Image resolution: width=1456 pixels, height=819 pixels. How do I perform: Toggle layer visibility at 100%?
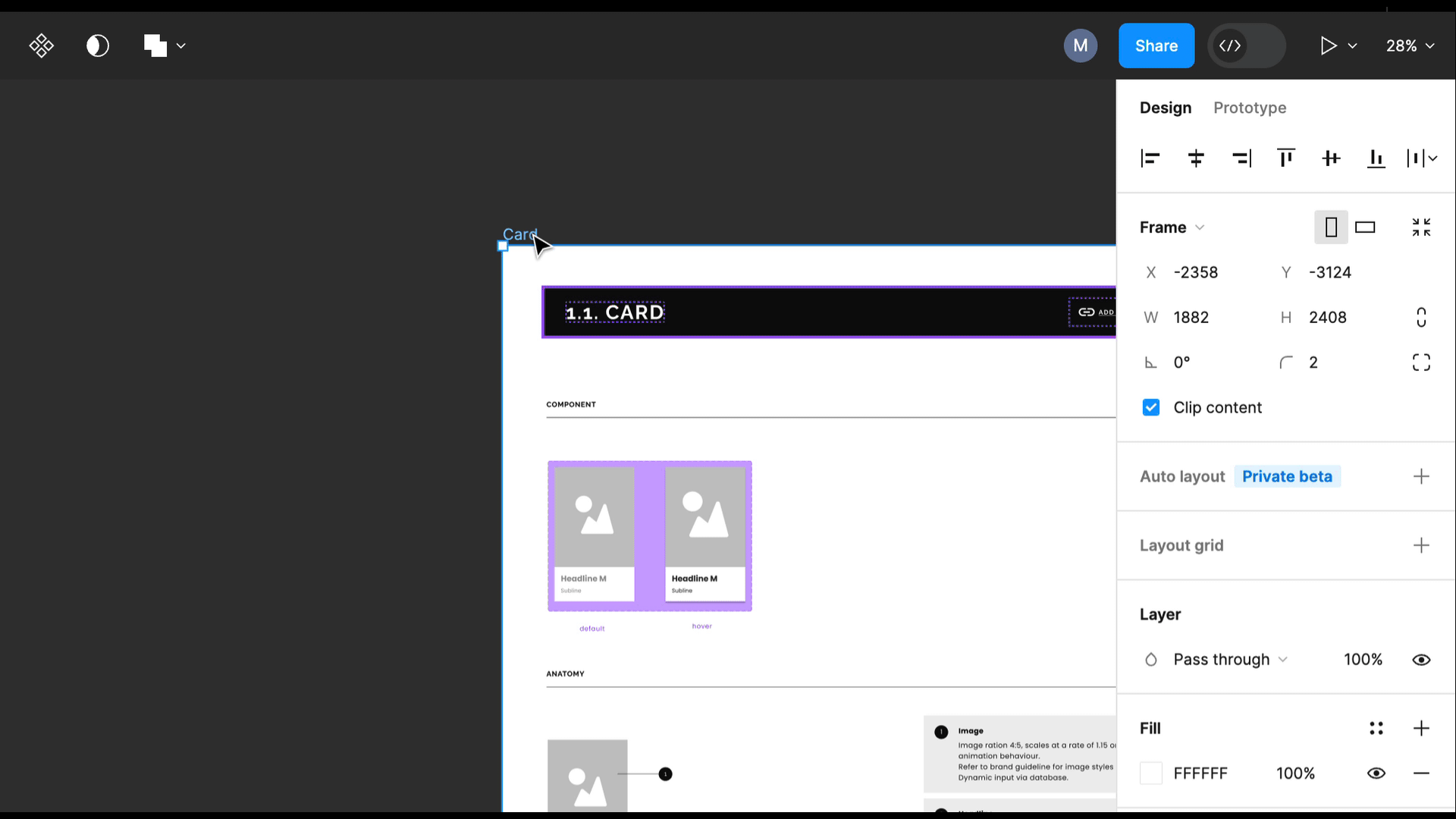tap(1422, 659)
